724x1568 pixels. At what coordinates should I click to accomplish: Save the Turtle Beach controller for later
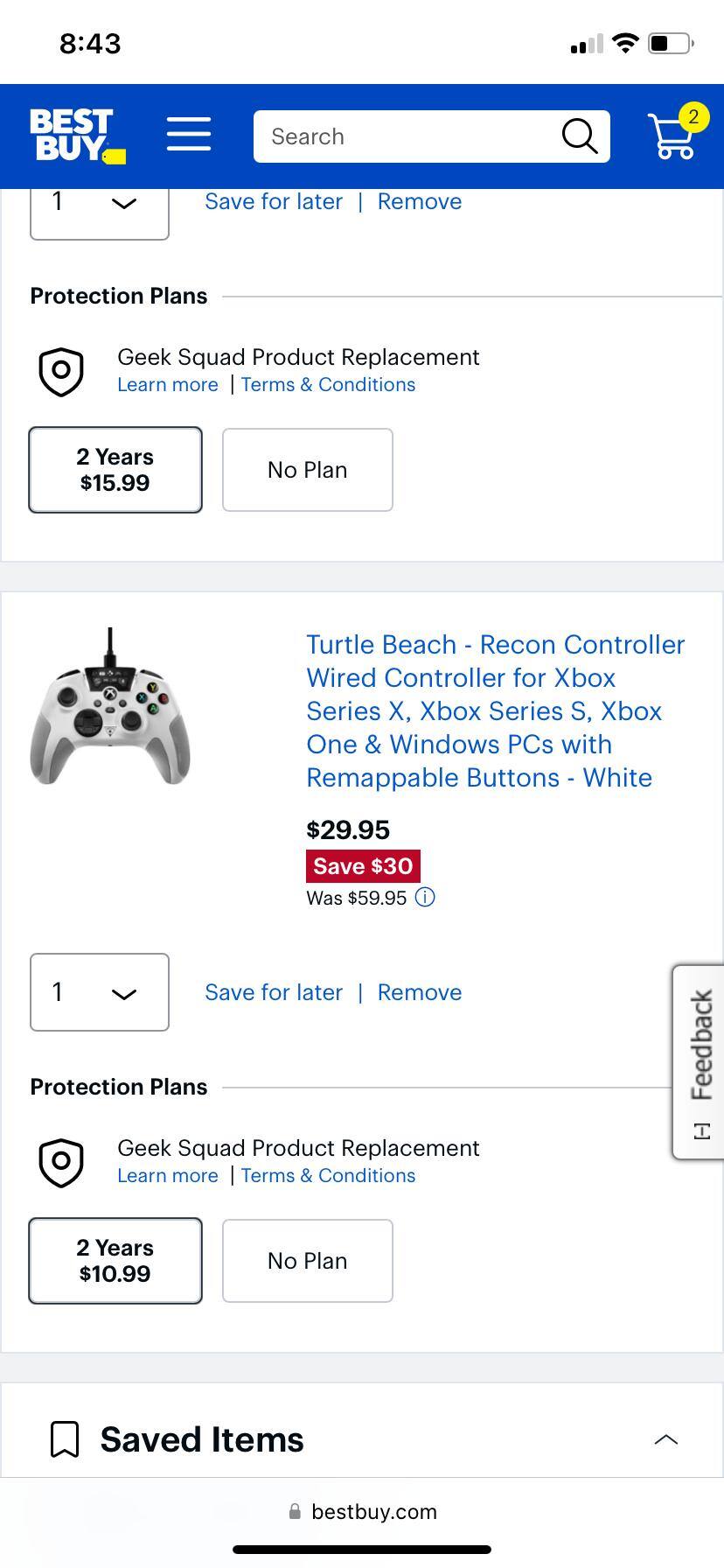point(273,991)
